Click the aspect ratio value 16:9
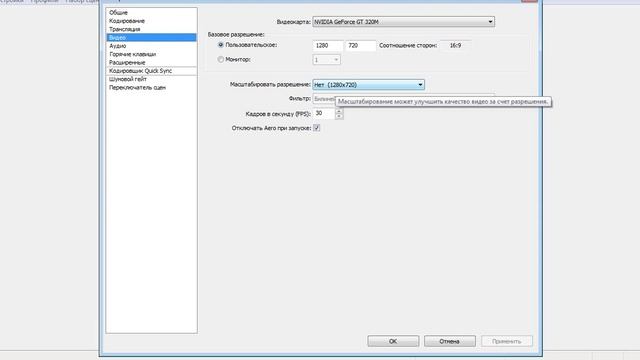Image resolution: width=640 pixels, height=360 pixels. 455,46
